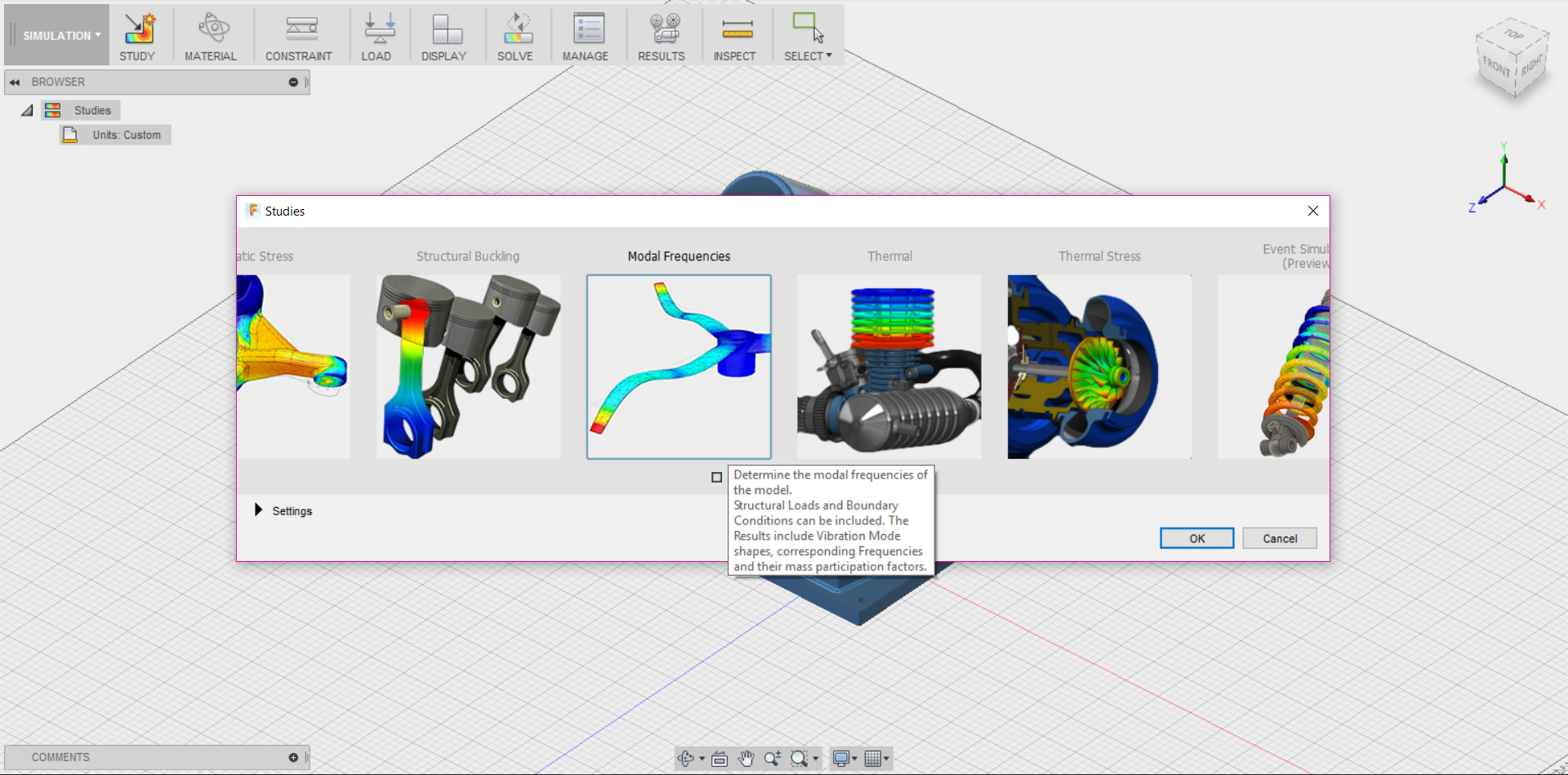Viewport: 1568px width, 775px height.
Task: Toggle the filter icon on the Comments bar
Action: (292, 757)
